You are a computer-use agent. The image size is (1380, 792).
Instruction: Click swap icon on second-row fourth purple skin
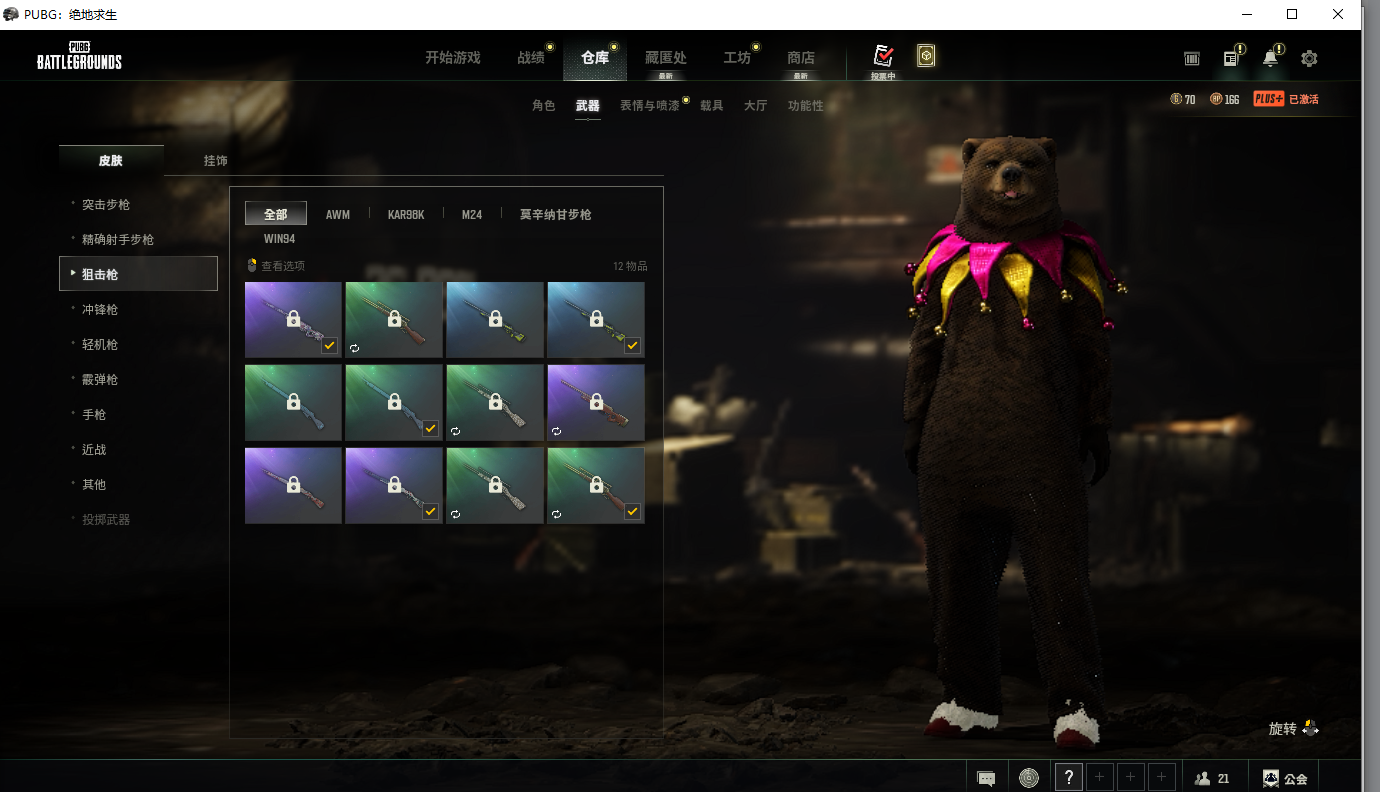pos(556,431)
